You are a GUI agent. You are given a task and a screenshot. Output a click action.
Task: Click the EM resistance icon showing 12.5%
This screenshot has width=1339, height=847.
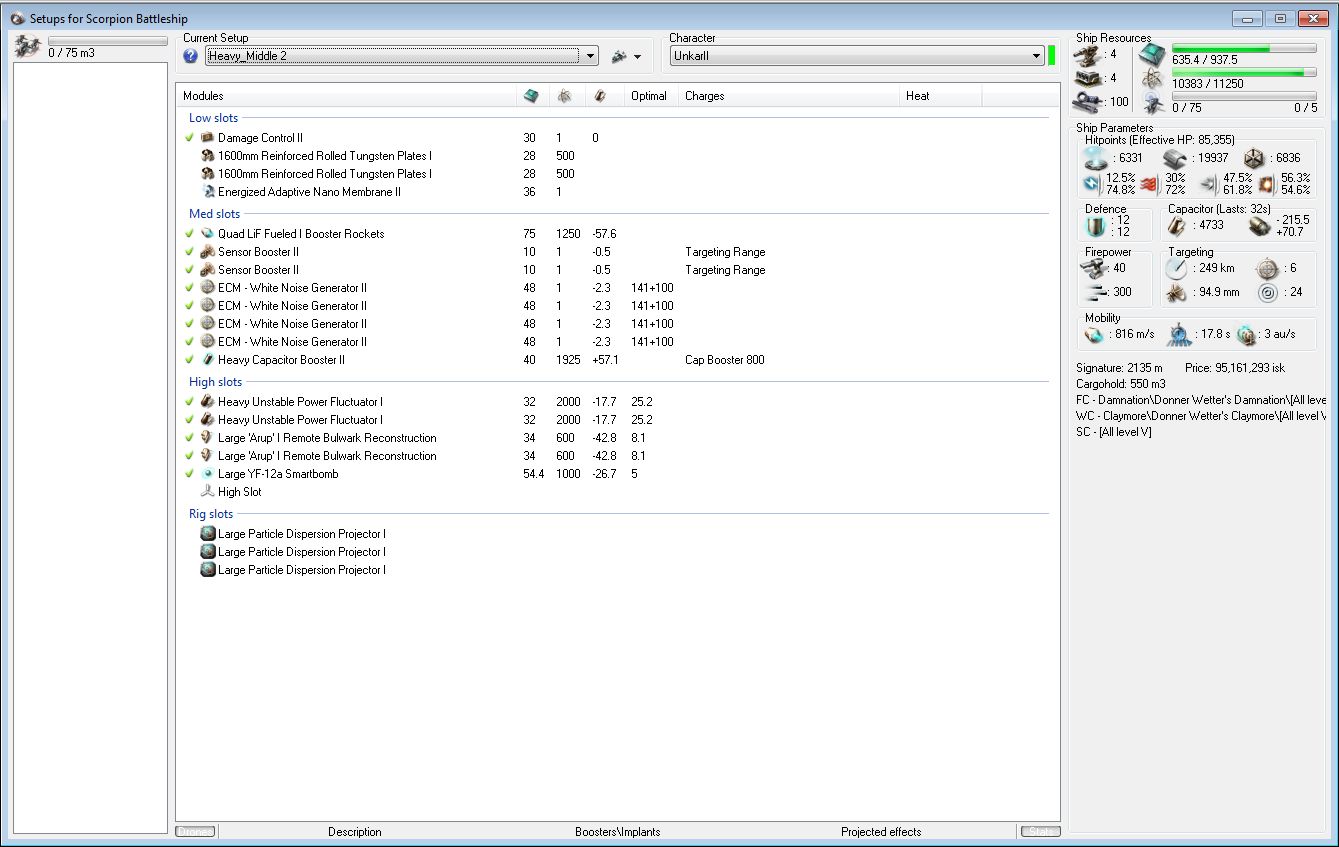[x=1093, y=183]
